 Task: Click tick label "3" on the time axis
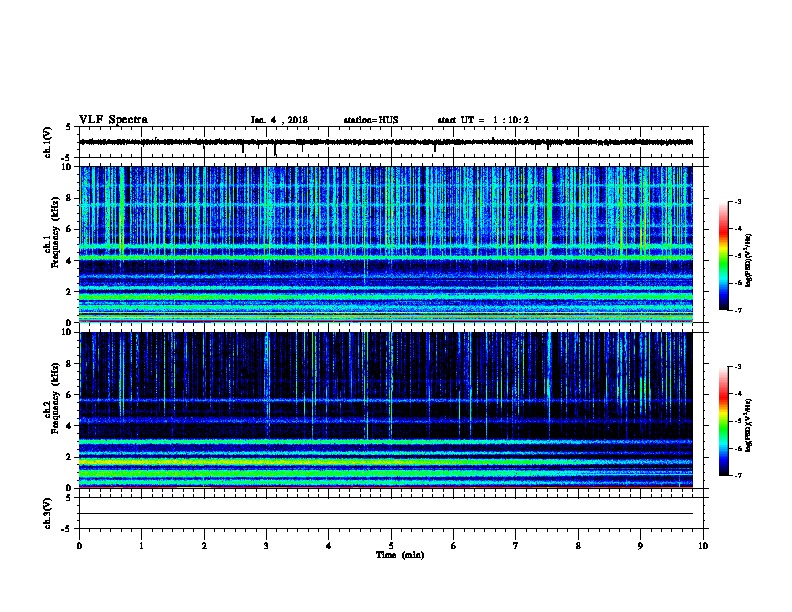click(x=266, y=546)
